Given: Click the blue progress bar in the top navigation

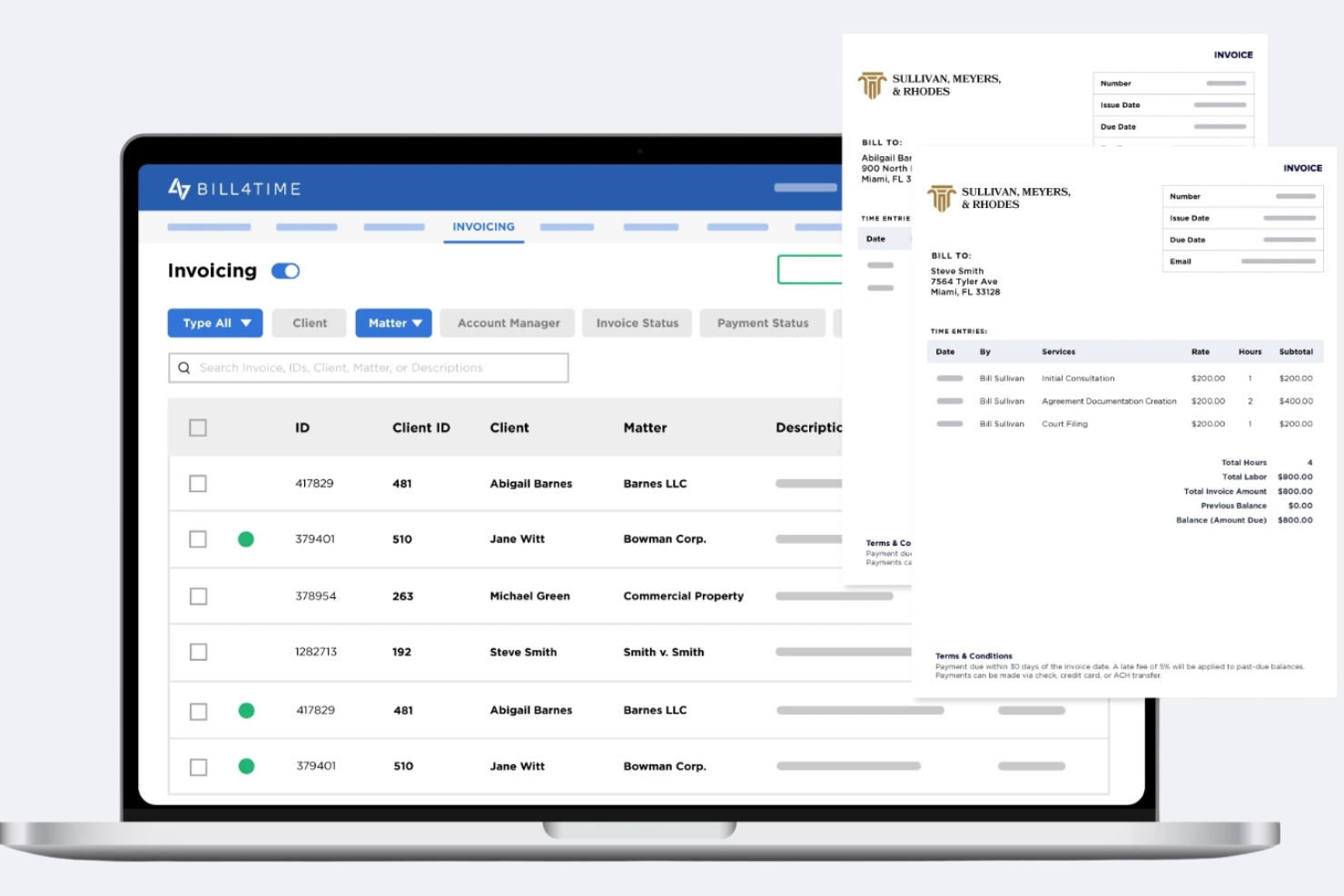Looking at the screenshot, I should (806, 188).
